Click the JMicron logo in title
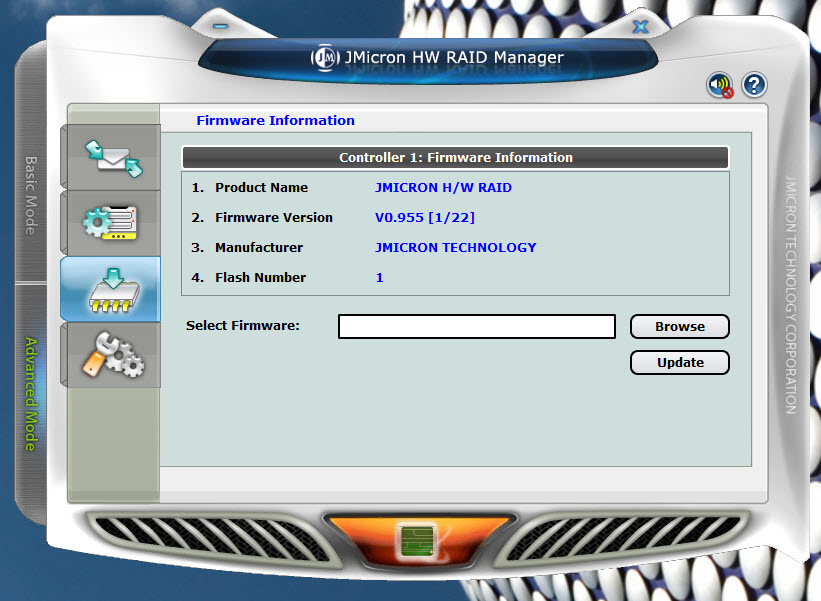The height and width of the screenshot is (601, 821). coord(325,57)
